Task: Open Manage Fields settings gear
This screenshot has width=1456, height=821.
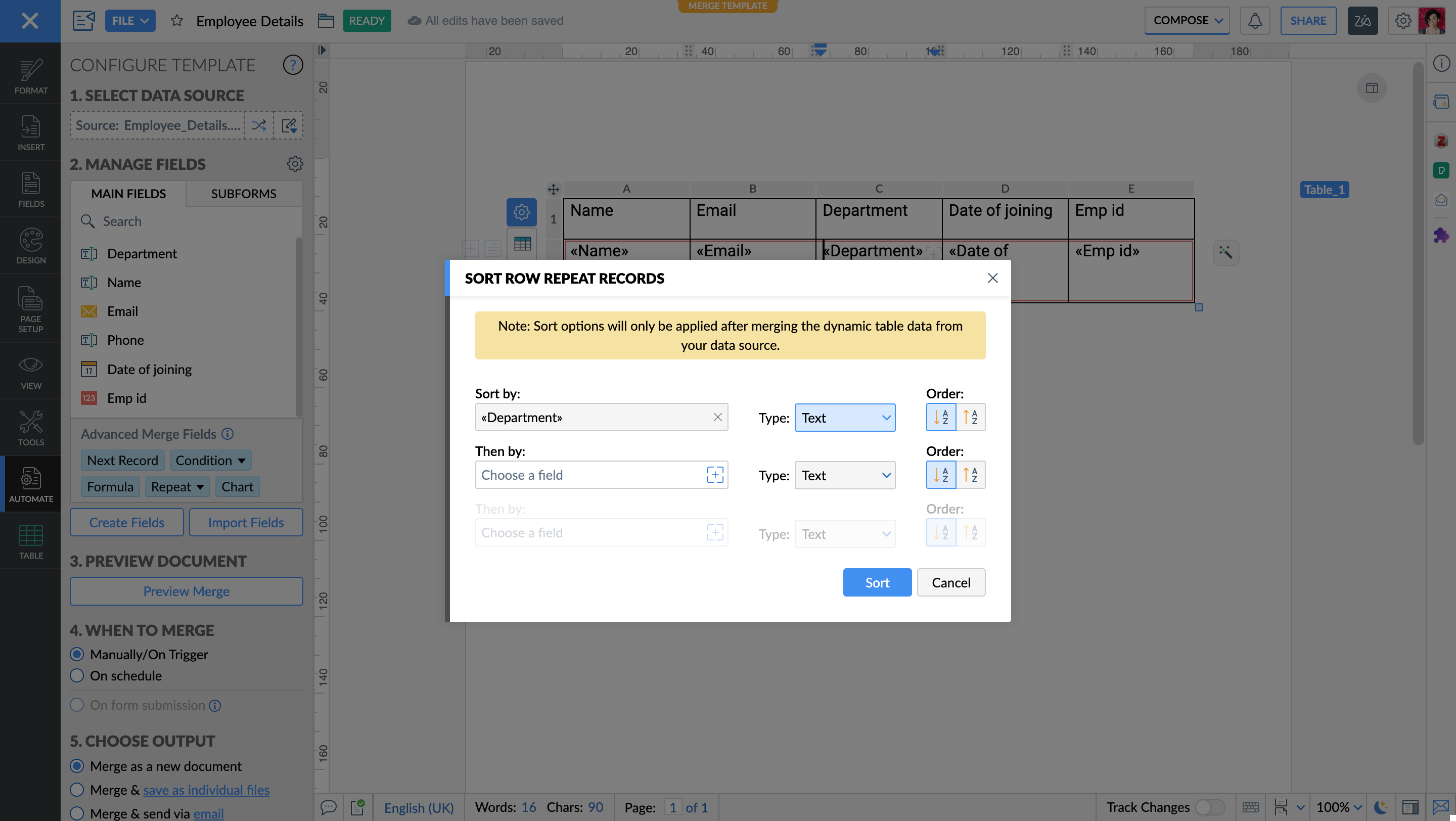Action: pyautogui.click(x=294, y=164)
